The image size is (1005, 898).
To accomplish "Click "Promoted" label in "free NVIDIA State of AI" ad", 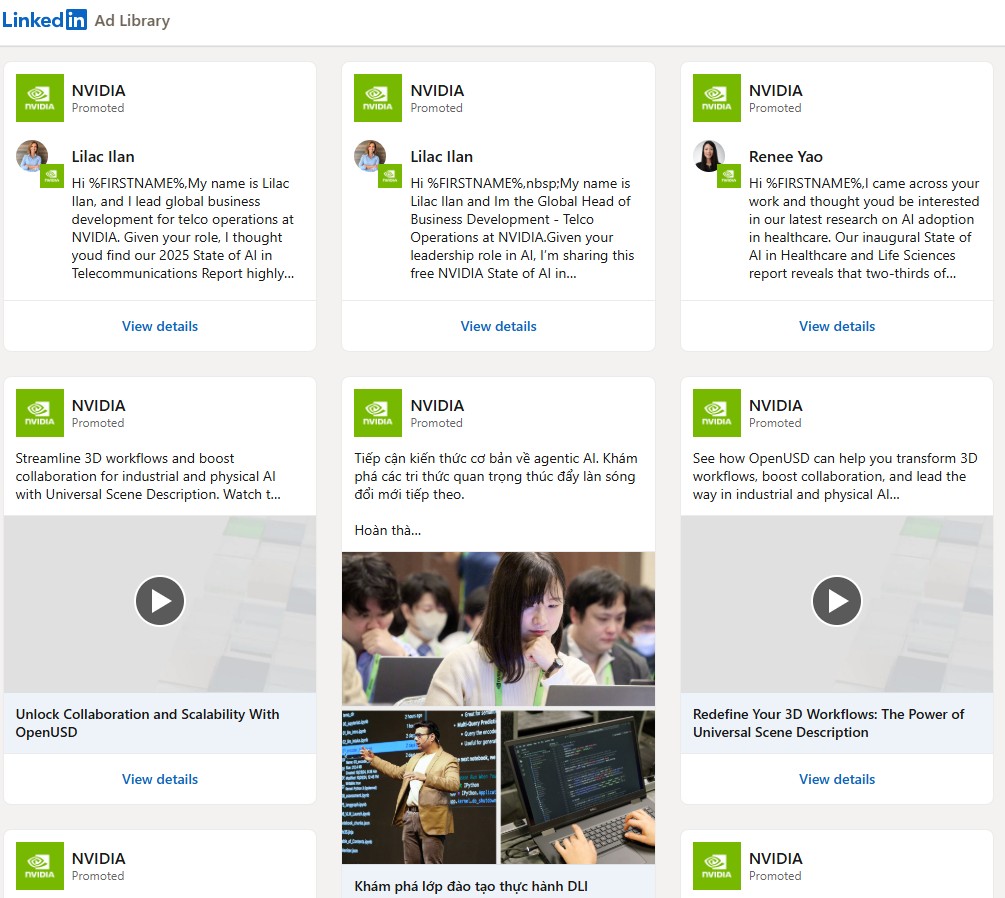I will (x=436, y=108).
